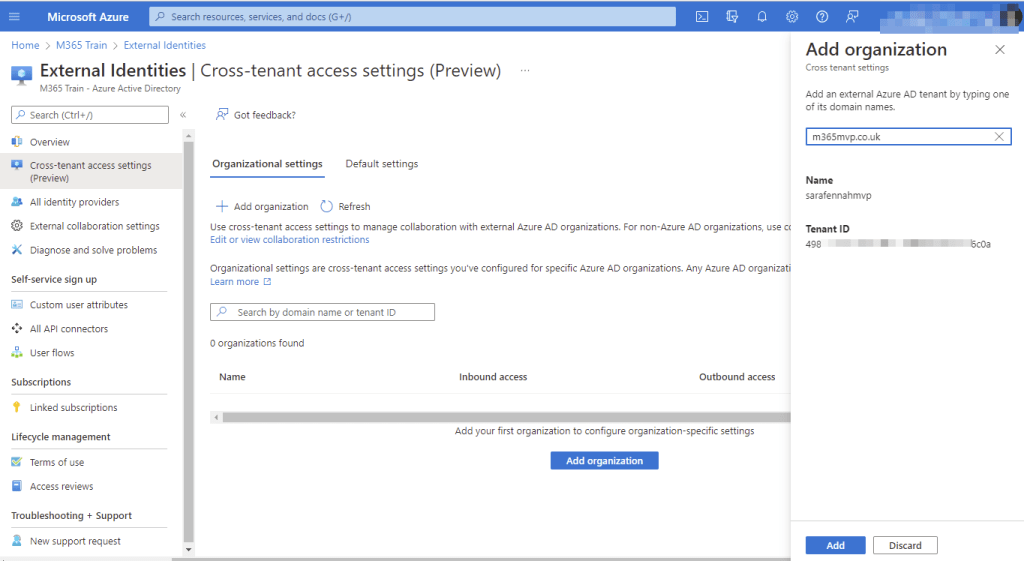Open Cloud Shell from the top bar

tap(702, 17)
